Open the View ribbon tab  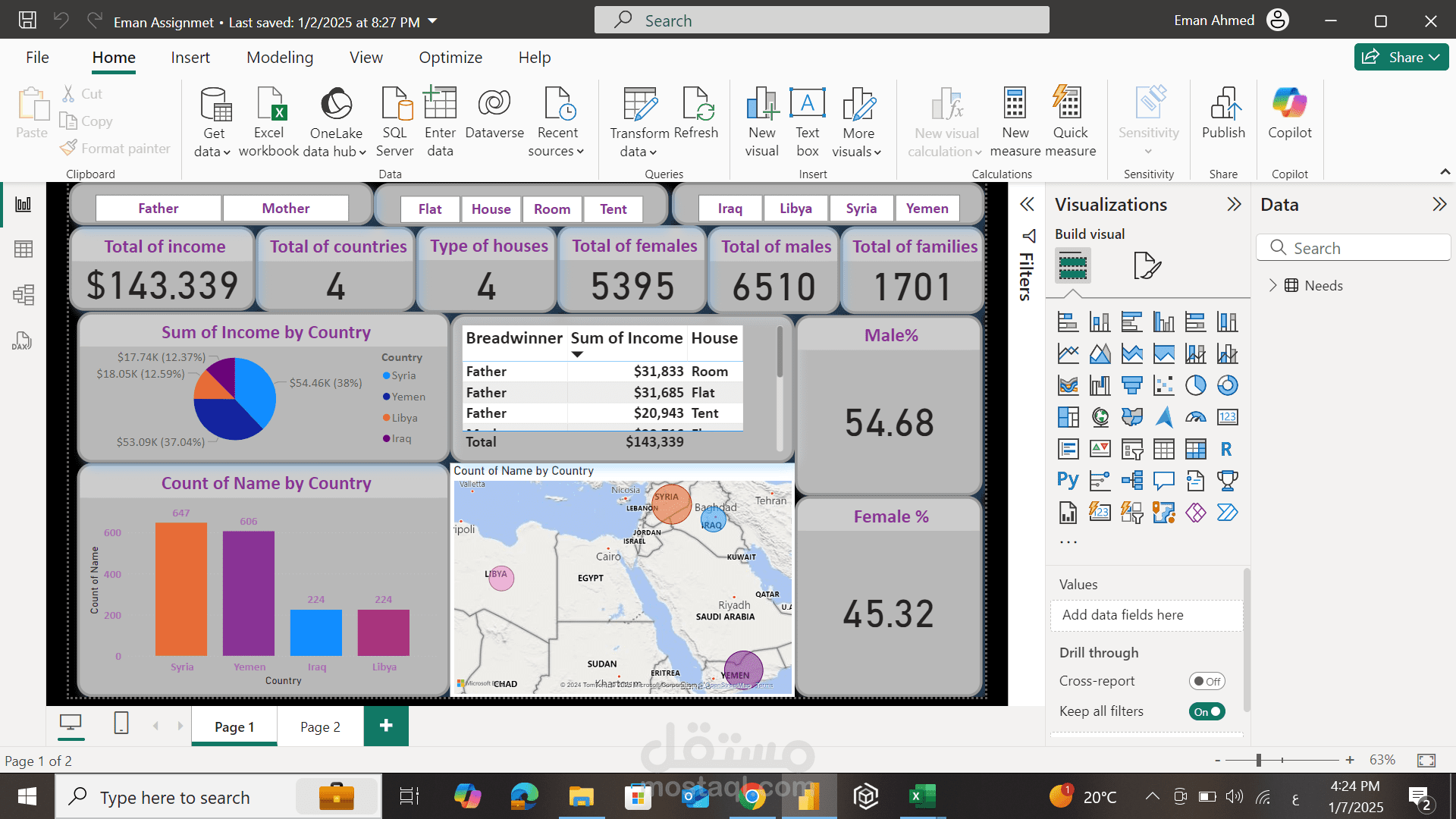[x=366, y=58]
